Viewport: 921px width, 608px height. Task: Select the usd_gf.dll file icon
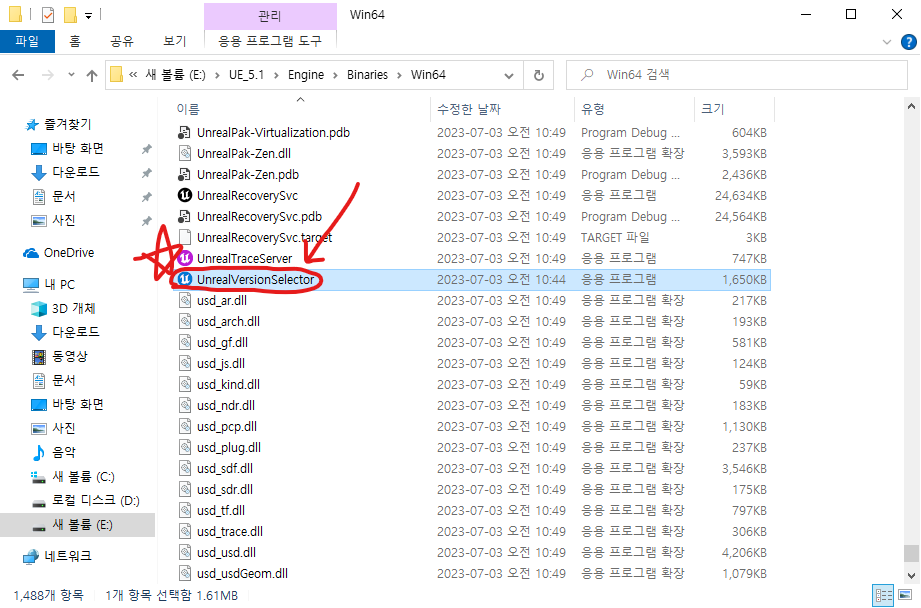[185, 342]
